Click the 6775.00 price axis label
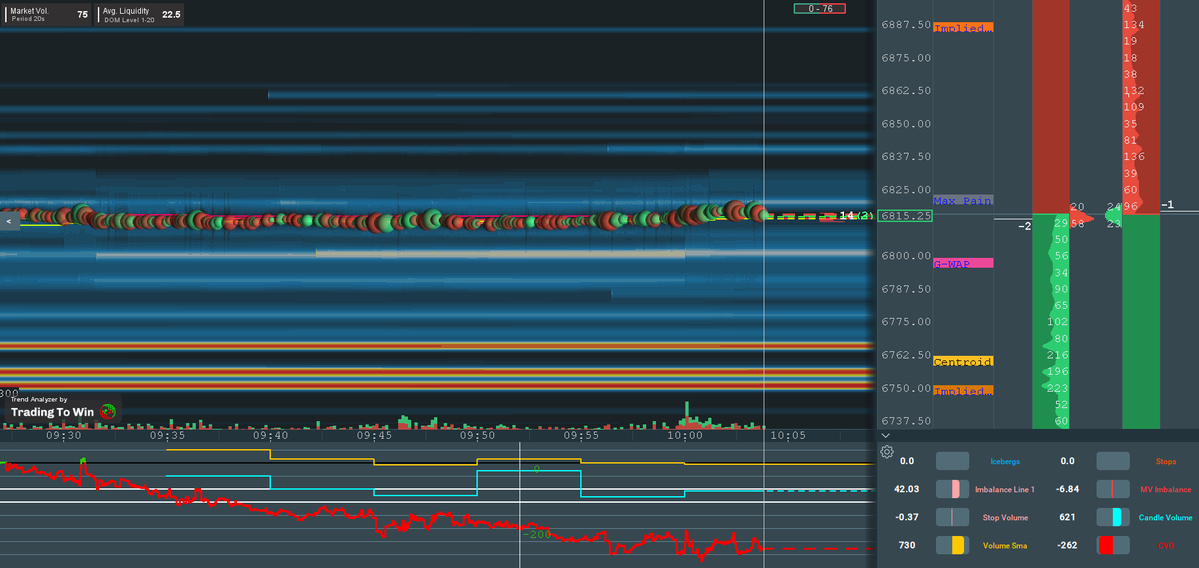The width and height of the screenshot is (1199, 568). click(906, 322)
